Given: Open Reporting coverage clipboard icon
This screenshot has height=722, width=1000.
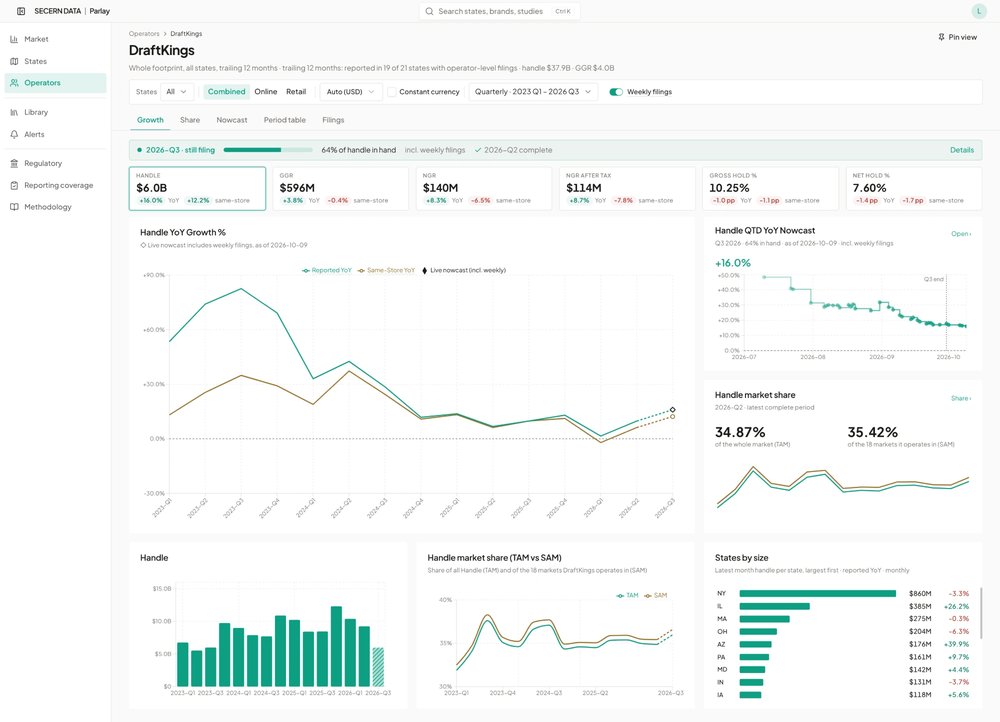Looking at the screenshot, I should click(x=14, y=186).
